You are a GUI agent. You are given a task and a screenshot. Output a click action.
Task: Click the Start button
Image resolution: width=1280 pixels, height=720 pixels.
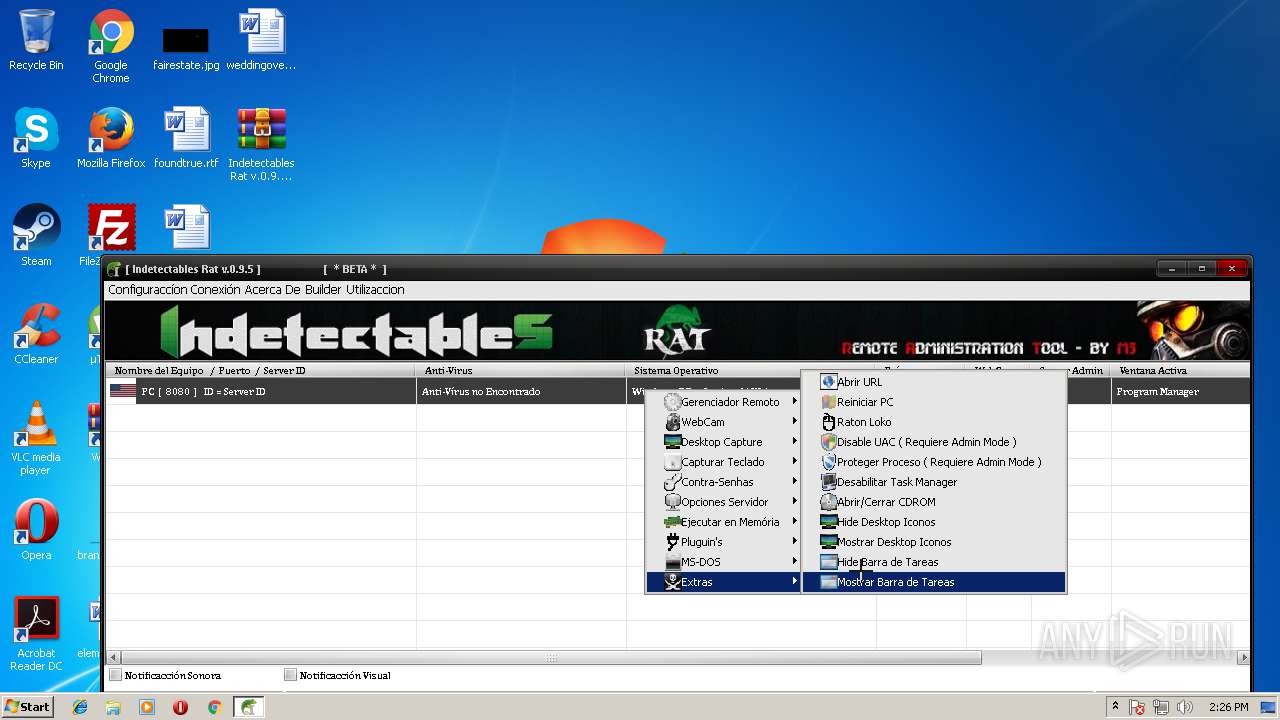click(x=28, y=707)
